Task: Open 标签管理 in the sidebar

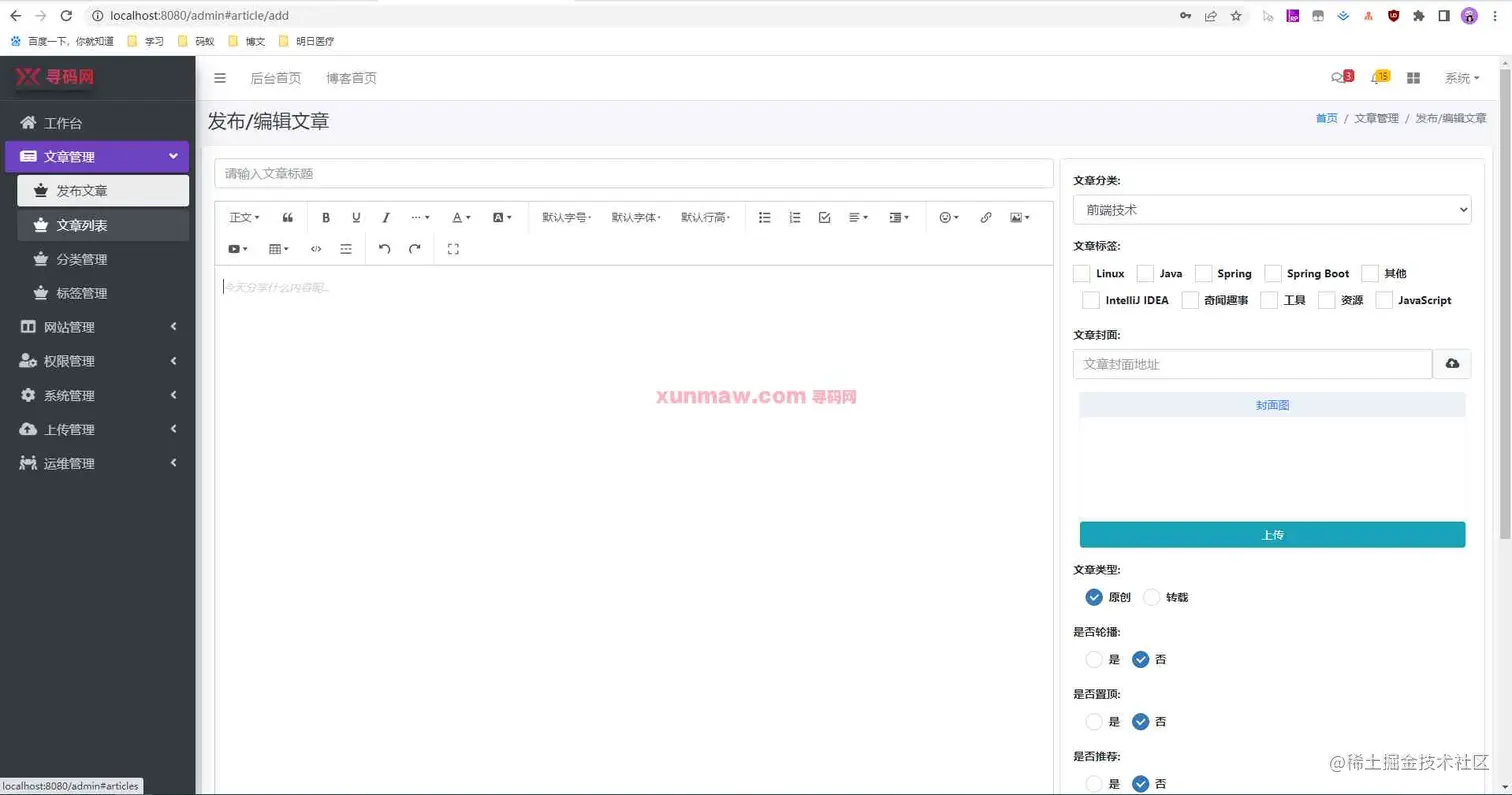Action: (x=103, y=293)
